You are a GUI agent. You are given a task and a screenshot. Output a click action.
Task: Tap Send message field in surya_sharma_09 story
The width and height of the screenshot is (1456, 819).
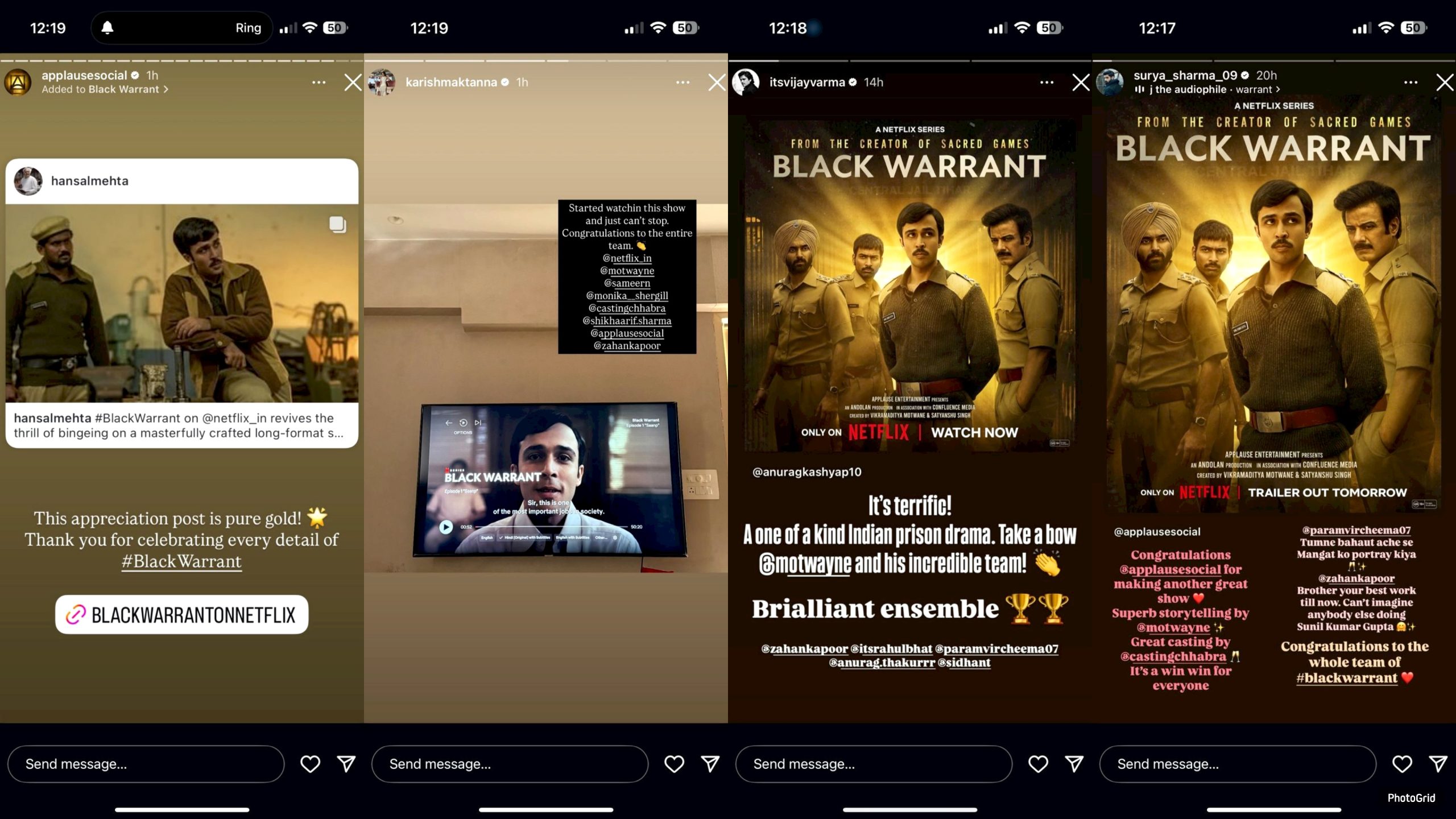pos(1238,764)
